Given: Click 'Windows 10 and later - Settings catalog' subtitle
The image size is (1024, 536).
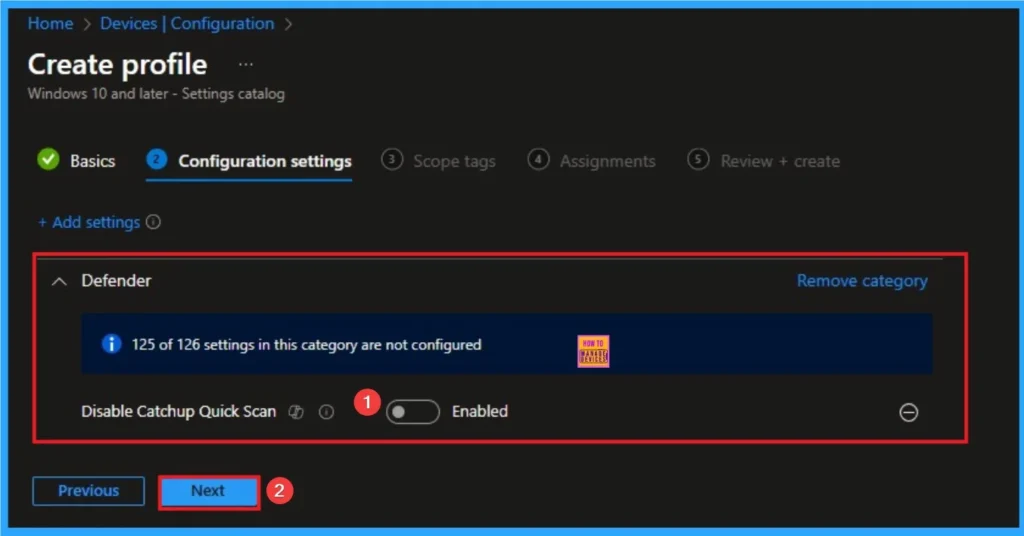Looking at the screenshot, I should 156,94.
